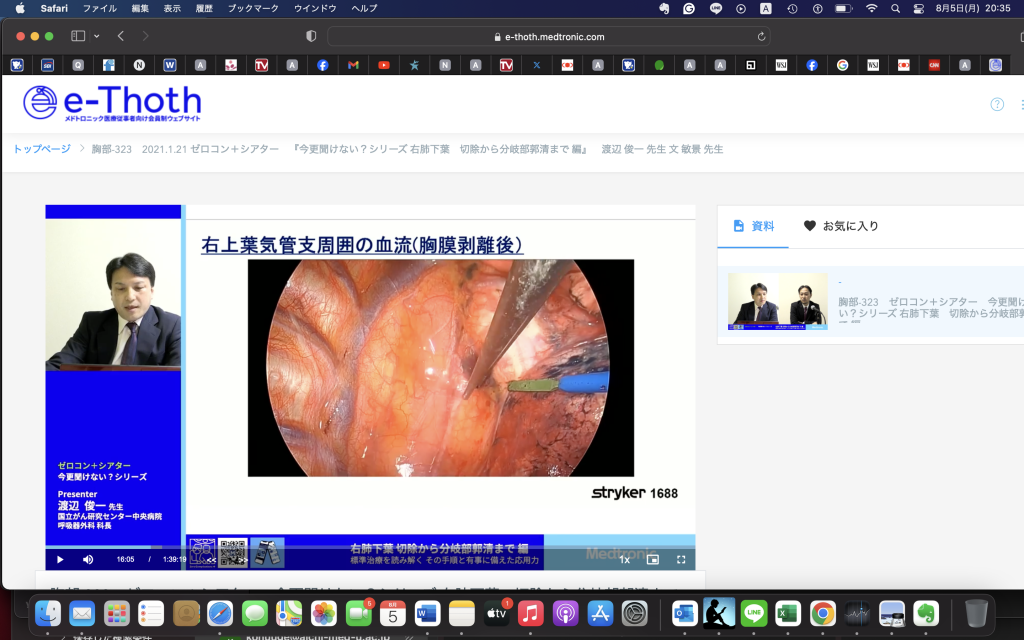Play the surgery lecture video
Screen dimensions: 1024x640
pyautogui.click(x=60, y=559)
